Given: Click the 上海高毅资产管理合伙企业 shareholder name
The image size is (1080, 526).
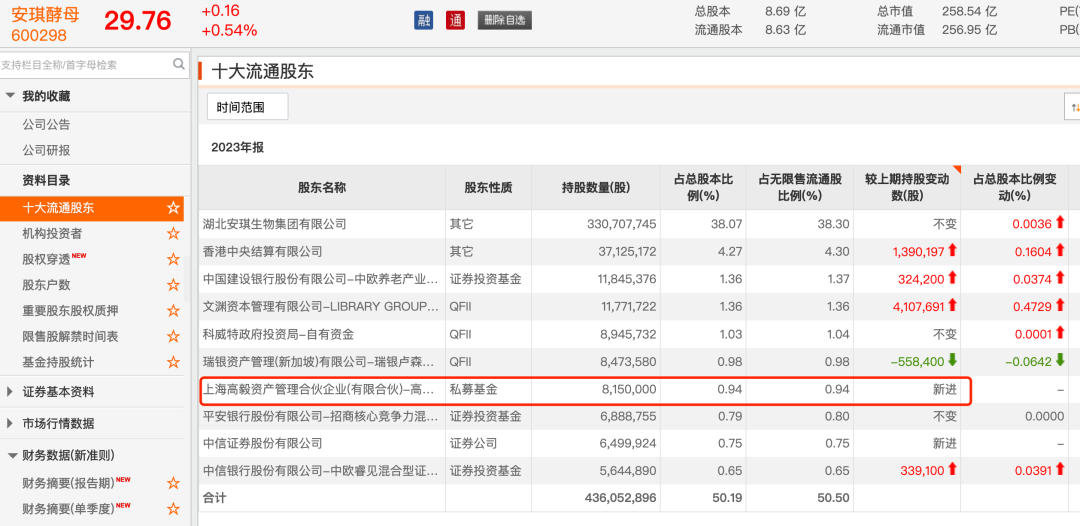Looking at the screenshot, I should (320, 389).
